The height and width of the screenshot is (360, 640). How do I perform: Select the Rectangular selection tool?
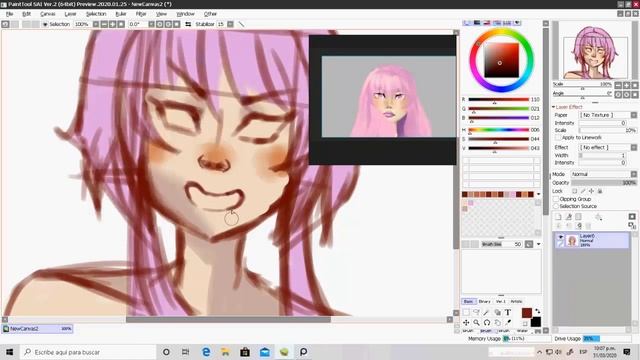tap(466, 312)
